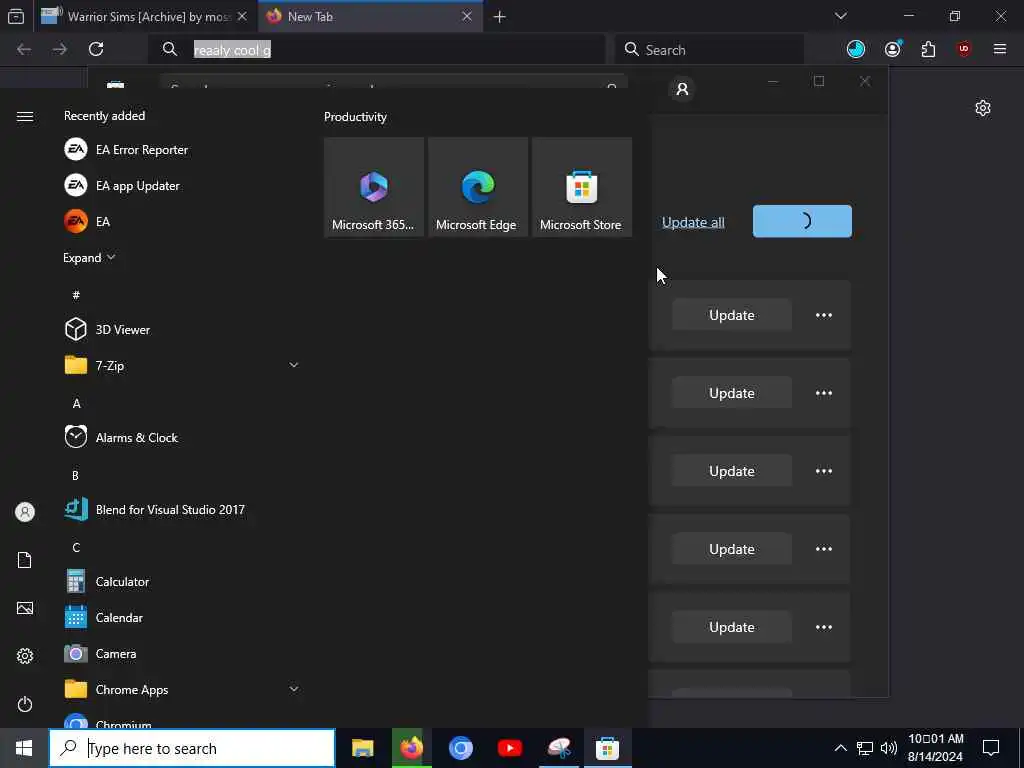Open Alarms & Clock app
The image size is (1024, 768).
(182, 437)
